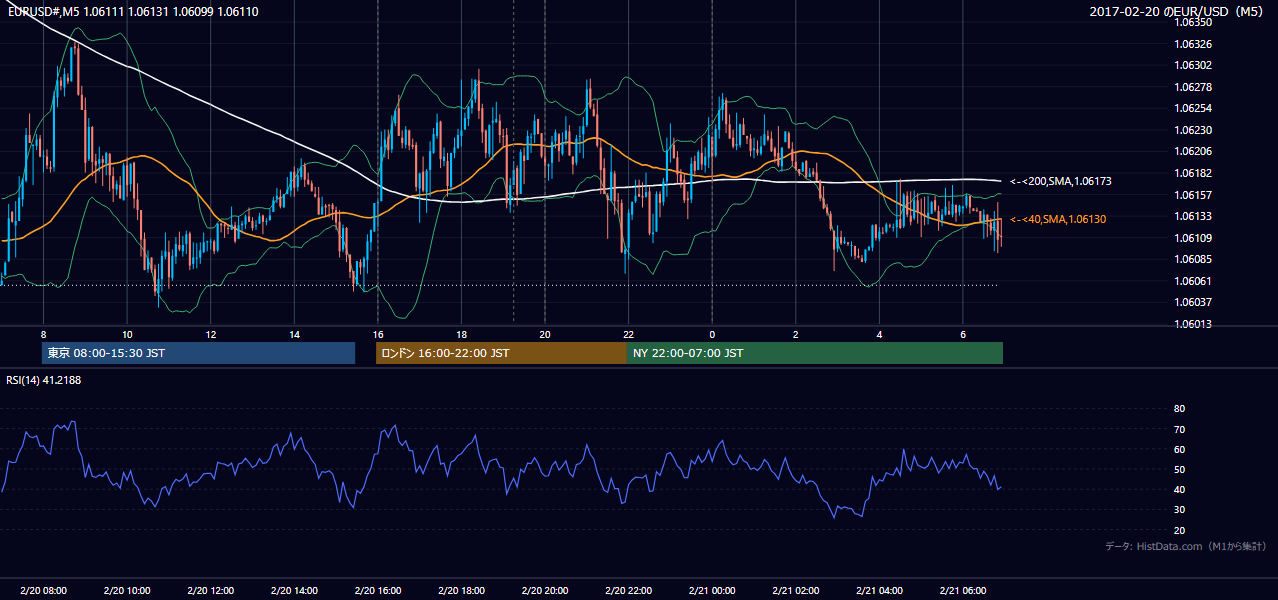This screenshot has width=1278, height=600.
Task: Click the 2/21 04:00 time label
Action: [x=879, y=591]
